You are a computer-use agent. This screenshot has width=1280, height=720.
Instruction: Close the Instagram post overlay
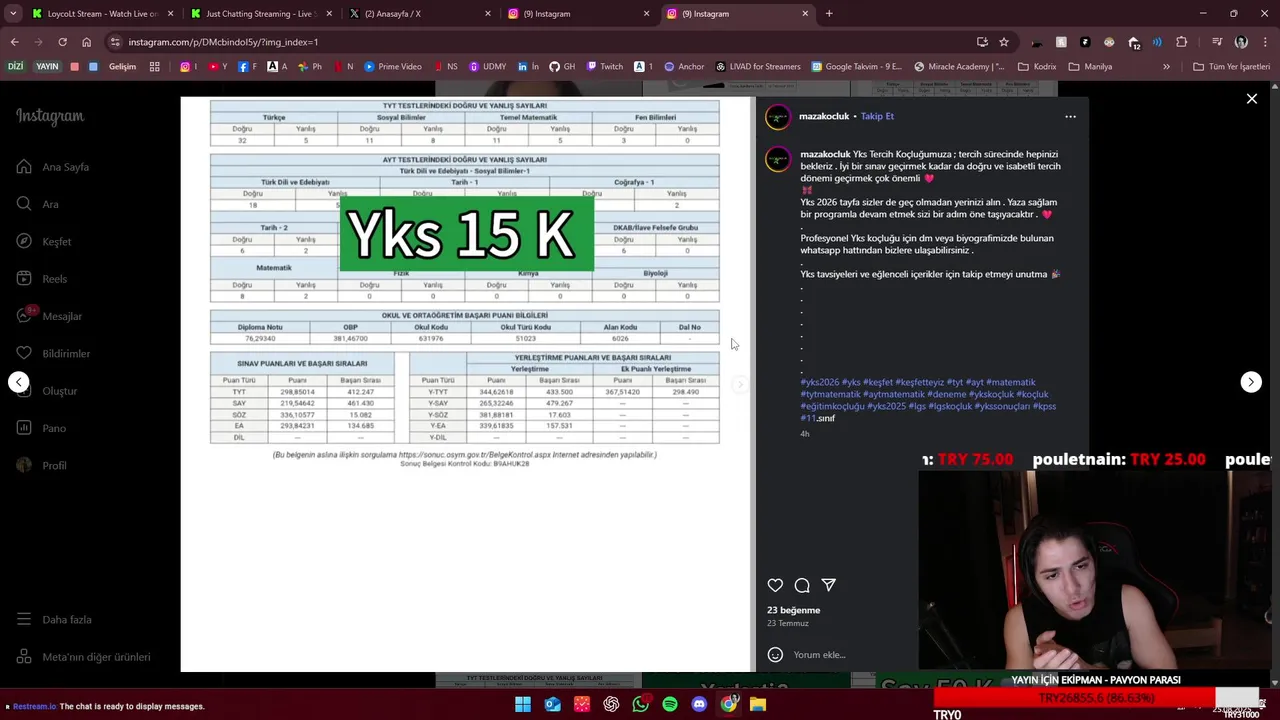click(x=1251, y=98)
